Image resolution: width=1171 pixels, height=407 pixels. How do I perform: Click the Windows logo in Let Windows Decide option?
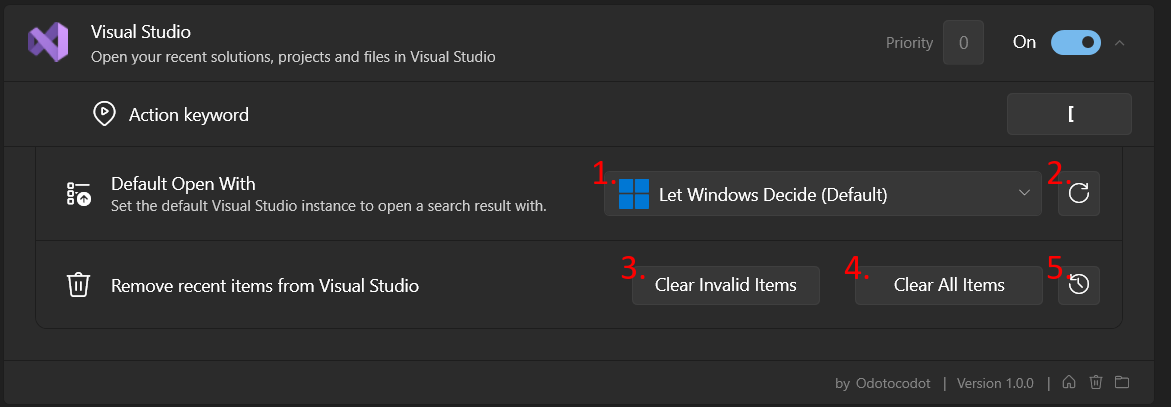coord(634,194)
